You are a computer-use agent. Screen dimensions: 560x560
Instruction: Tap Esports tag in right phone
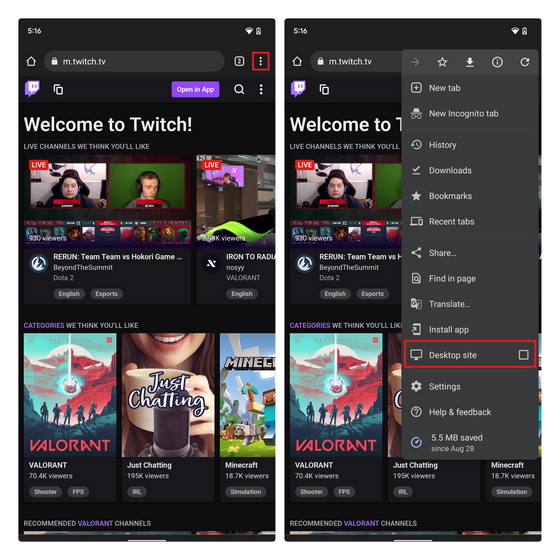tap(372, 294)
